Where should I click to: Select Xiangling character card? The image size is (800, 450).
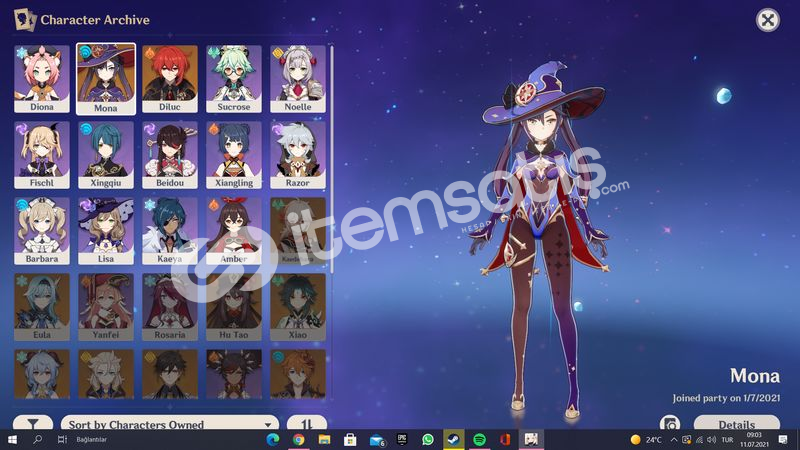pyautogui.click(x=234, y=155)
